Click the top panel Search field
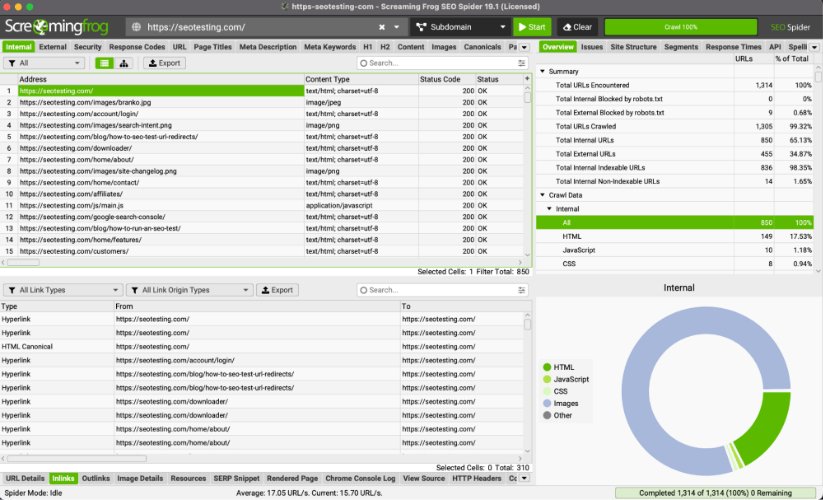The height and width of the screenshot is (500, 823). [x=442, y=63]
